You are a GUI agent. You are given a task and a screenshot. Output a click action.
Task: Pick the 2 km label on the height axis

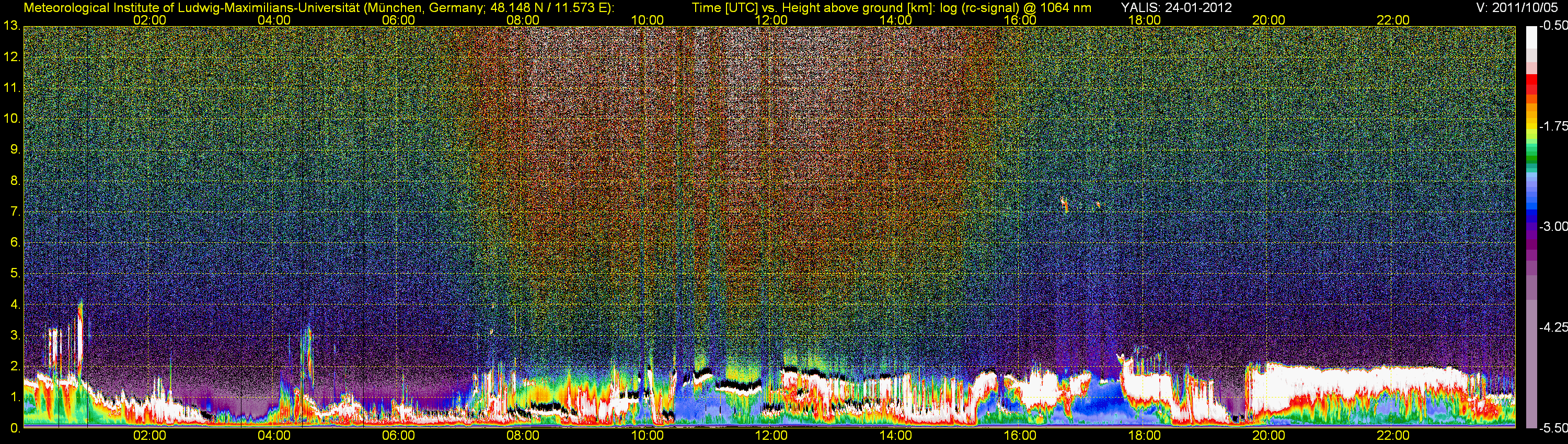pyautogui.click(x=15, y=366)
